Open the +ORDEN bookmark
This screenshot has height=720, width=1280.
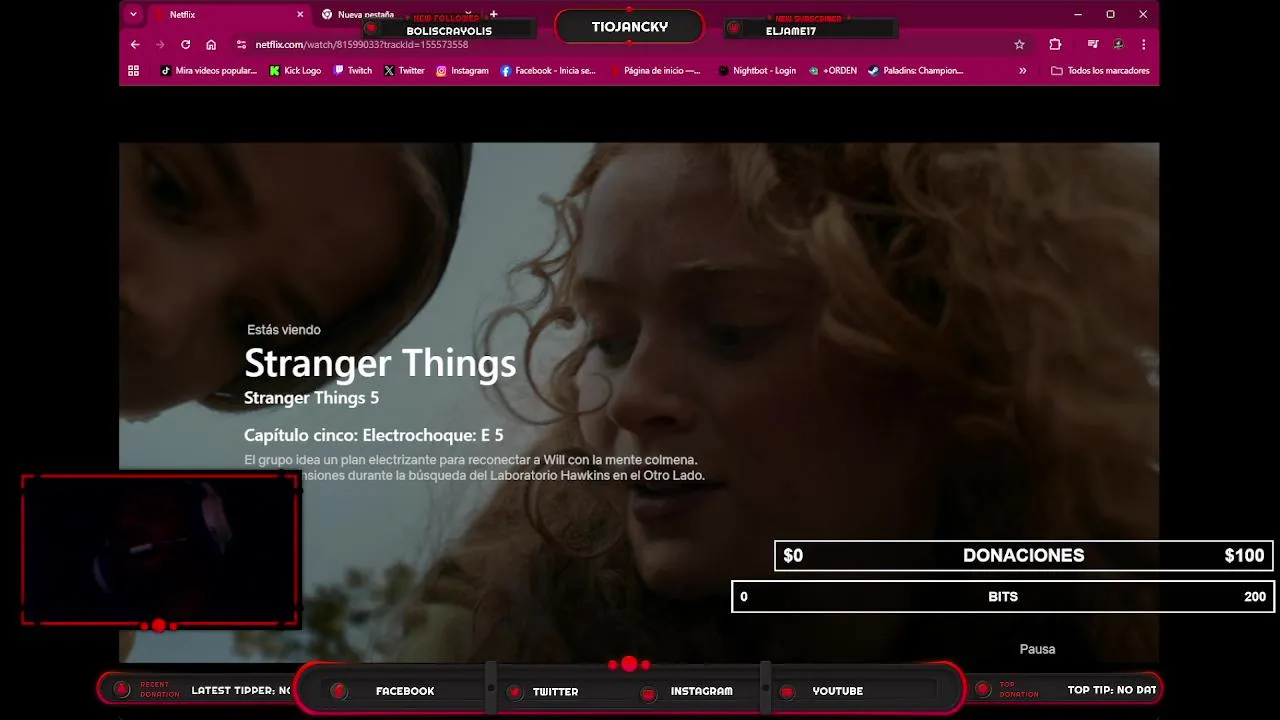tap(833, 71)
